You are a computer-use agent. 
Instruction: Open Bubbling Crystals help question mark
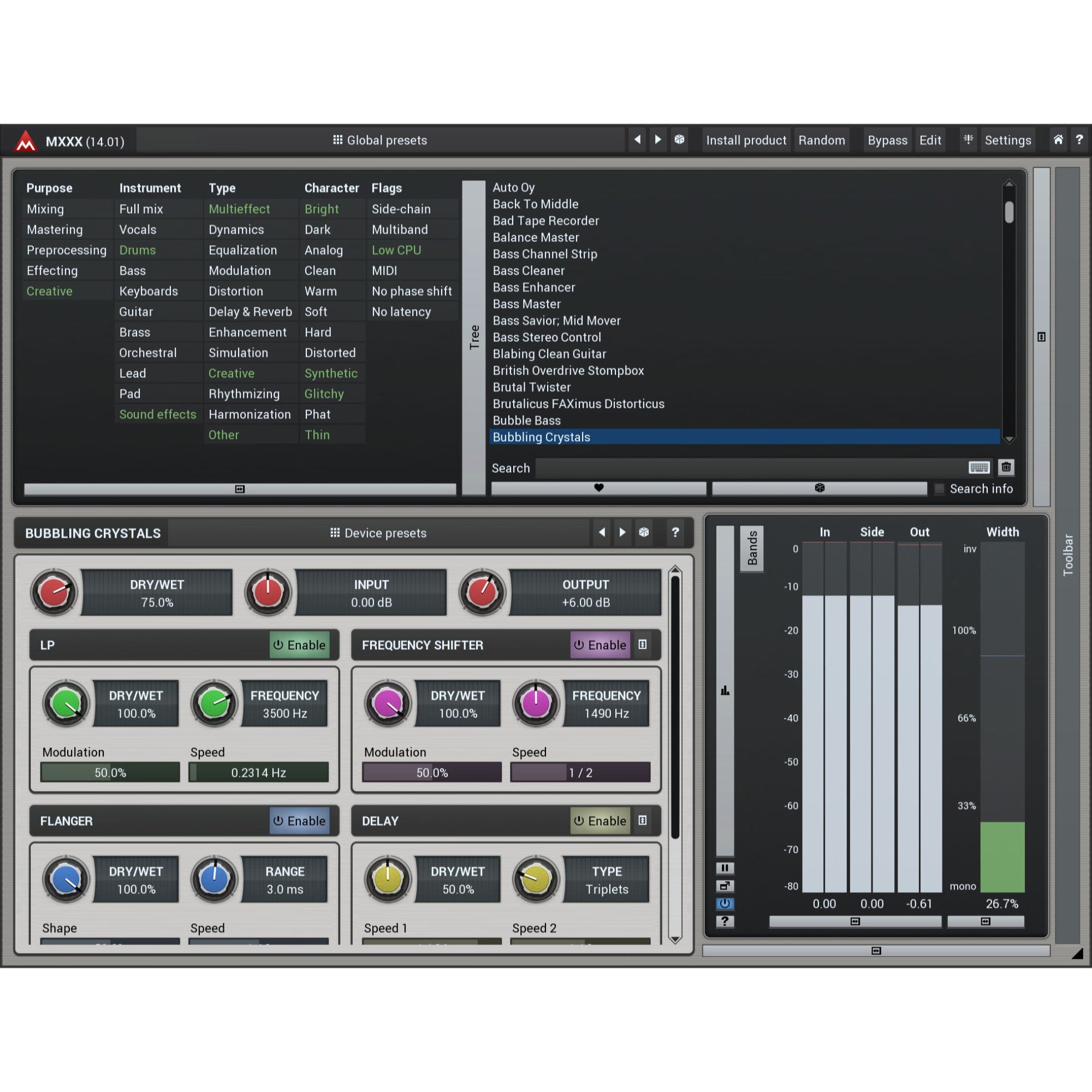pyautogui.click(x=675, y=532)
